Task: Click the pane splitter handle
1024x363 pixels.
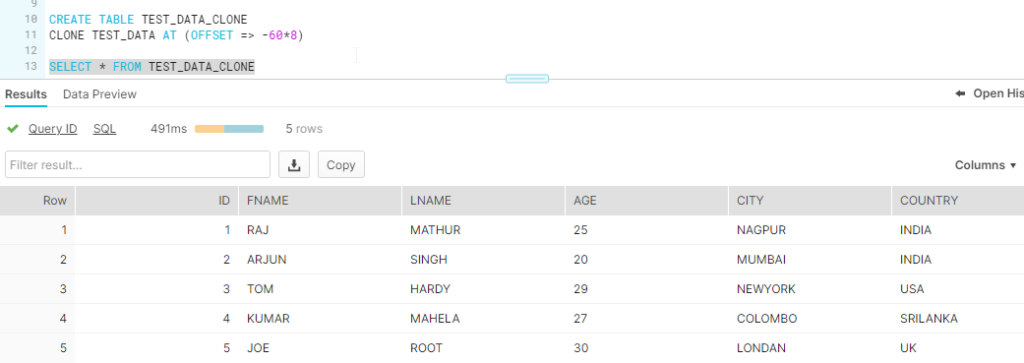Action: (x=527, y=79)
